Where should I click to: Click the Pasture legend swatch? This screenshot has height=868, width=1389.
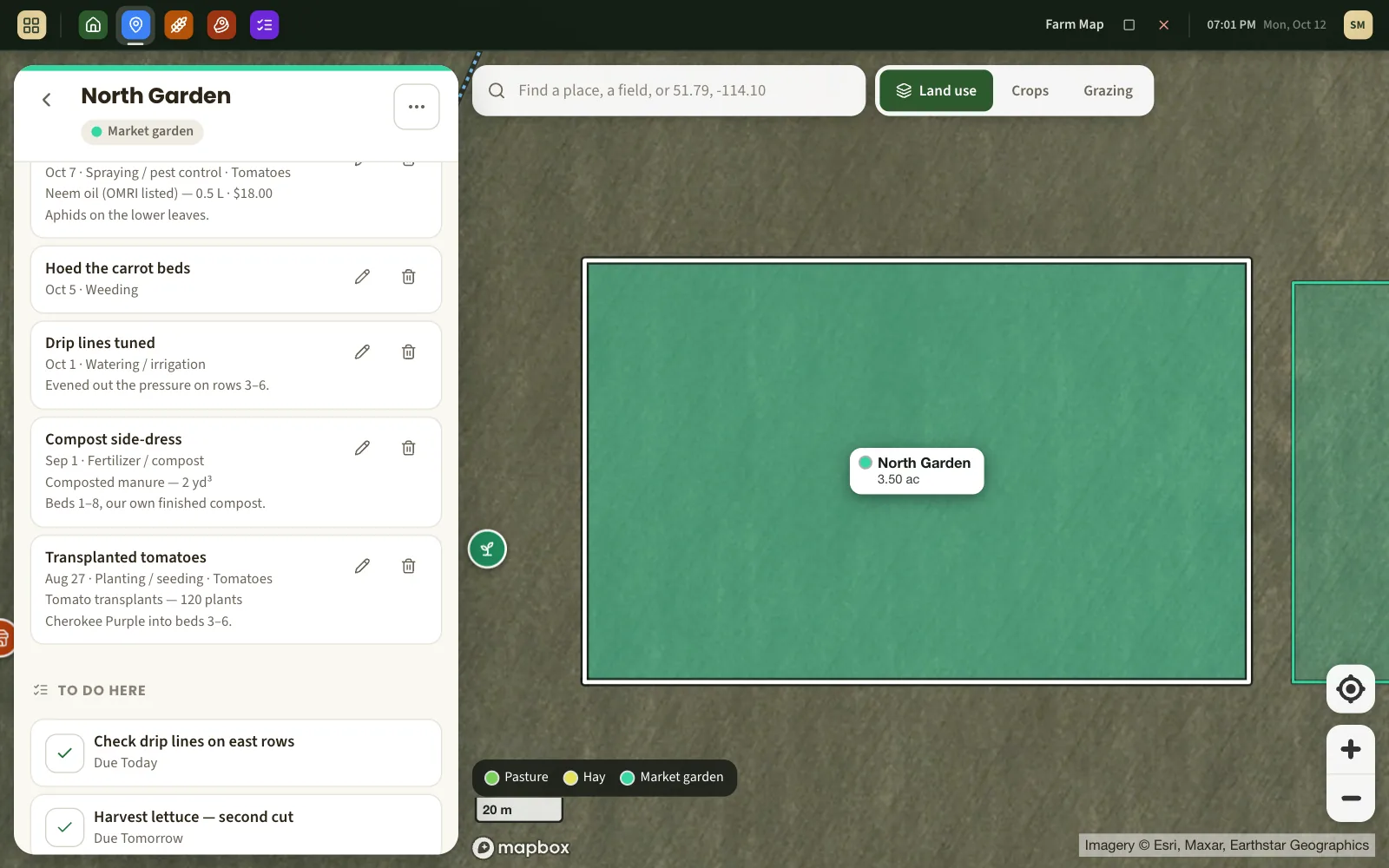(x=491, y=778)
